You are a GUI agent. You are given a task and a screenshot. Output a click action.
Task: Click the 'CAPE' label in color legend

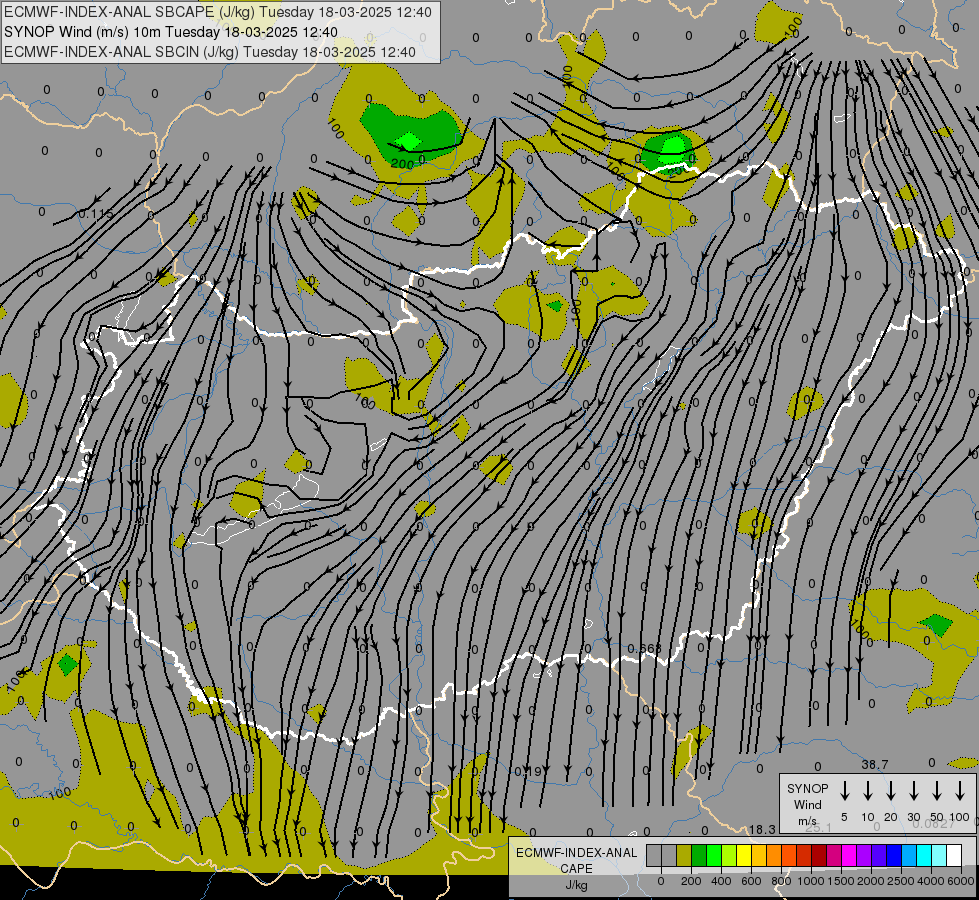point(576,868)
